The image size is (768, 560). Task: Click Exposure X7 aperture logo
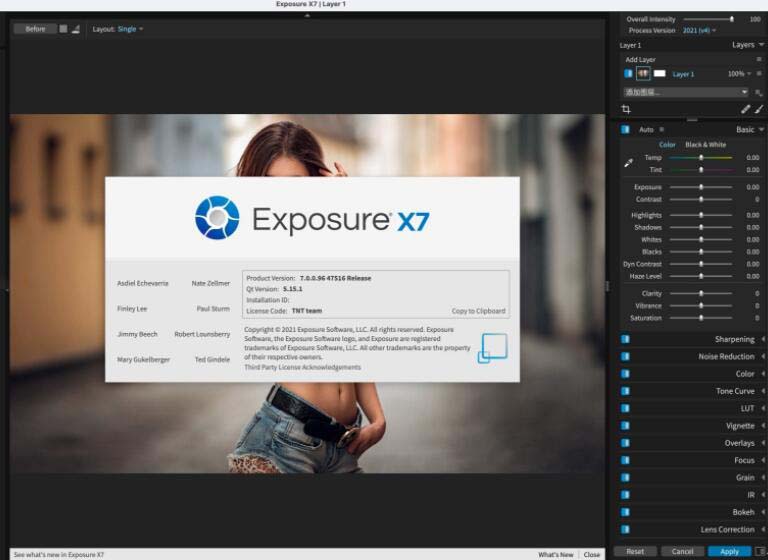217,218
